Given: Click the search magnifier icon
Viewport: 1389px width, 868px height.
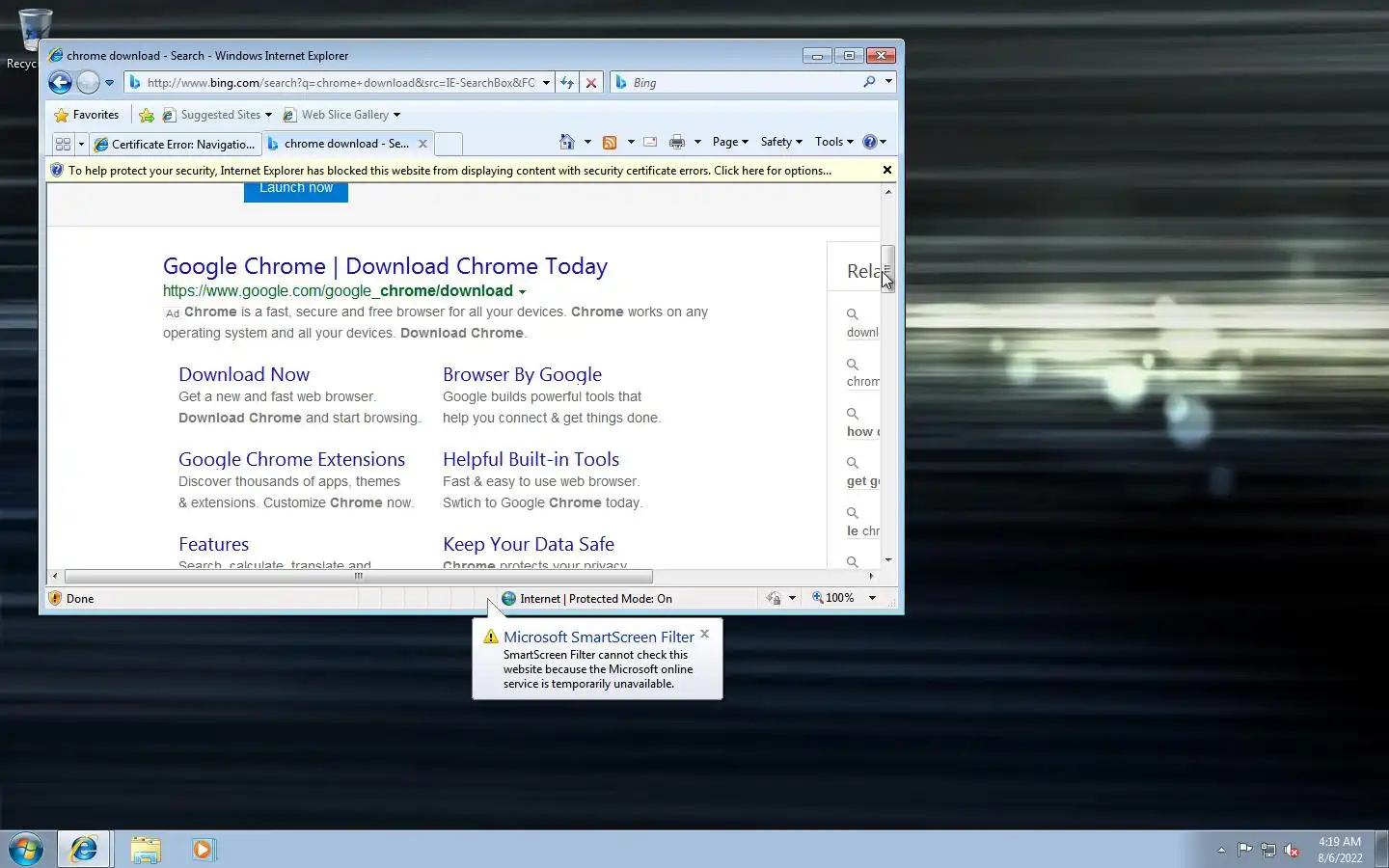Looking at the screenshot, I should coord(869,82).
